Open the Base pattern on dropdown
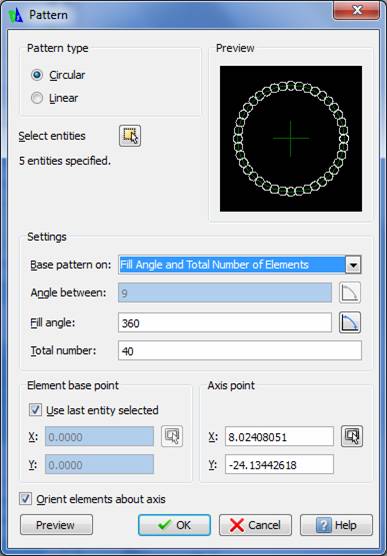Image resolution: width=387 pixels, height=556 pixels. pyautogui.click(x=353, y=265)
